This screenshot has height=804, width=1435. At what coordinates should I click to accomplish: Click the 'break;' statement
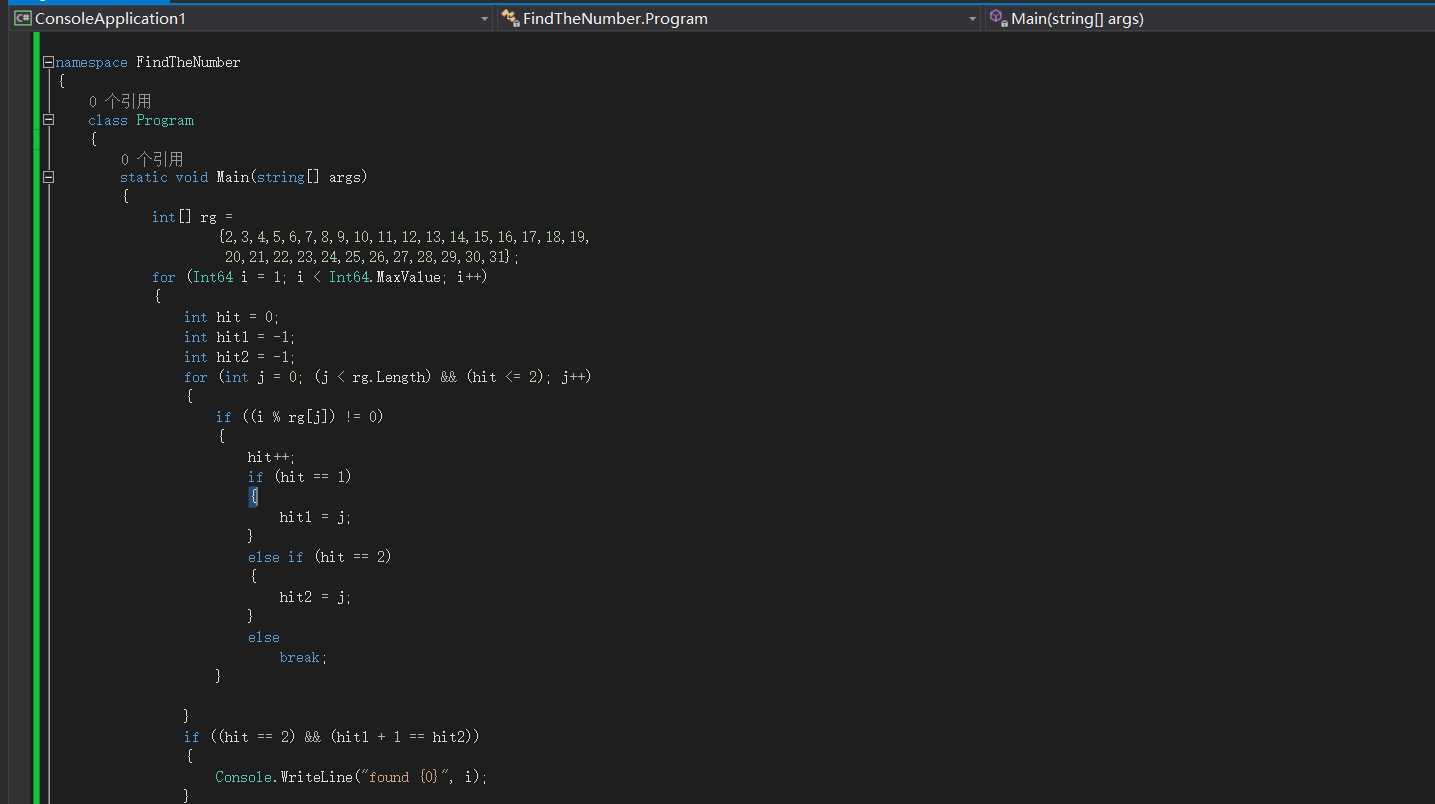coord(304,657)
